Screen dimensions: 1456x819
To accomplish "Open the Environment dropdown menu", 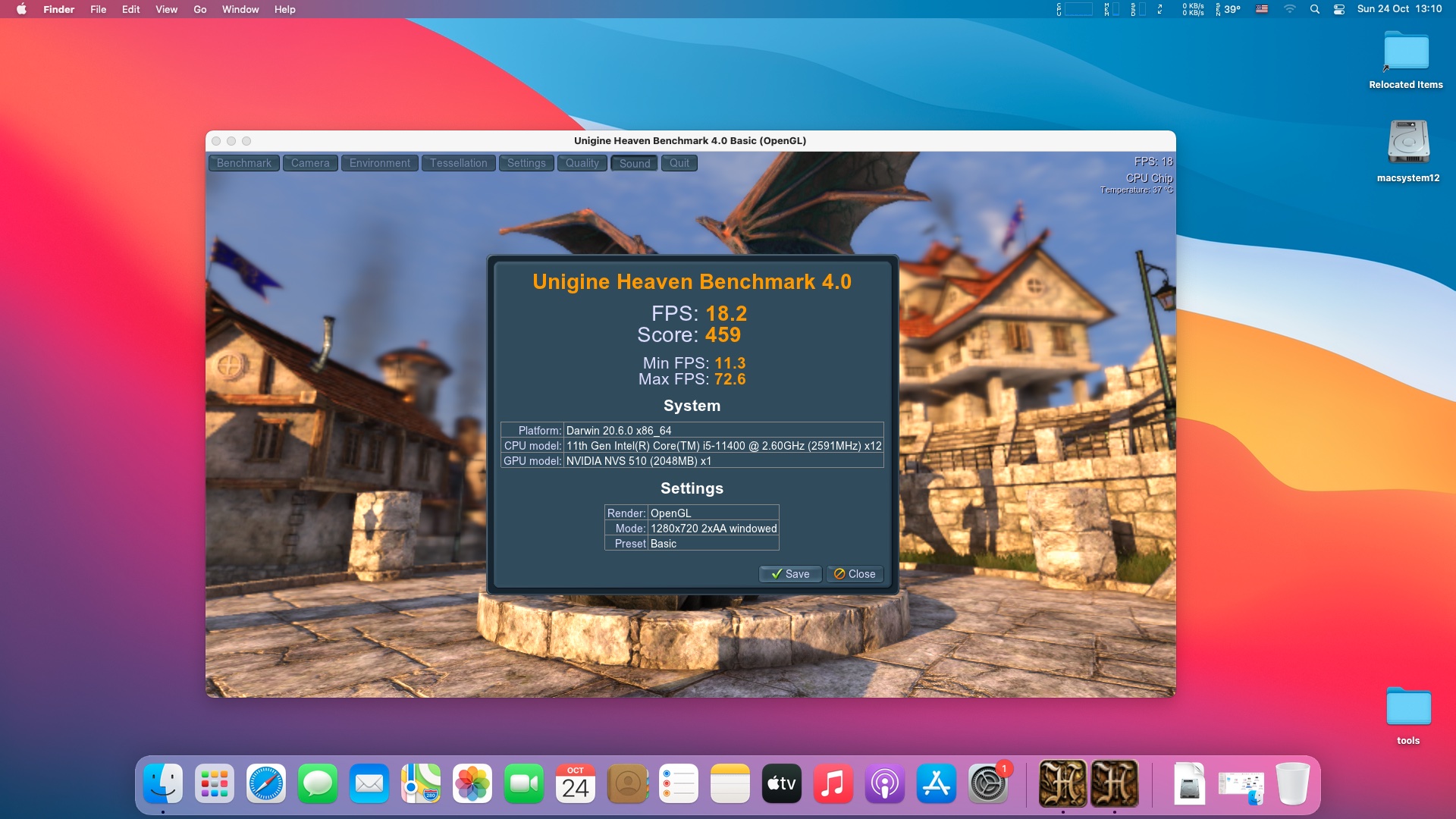I will pos(379,163).
